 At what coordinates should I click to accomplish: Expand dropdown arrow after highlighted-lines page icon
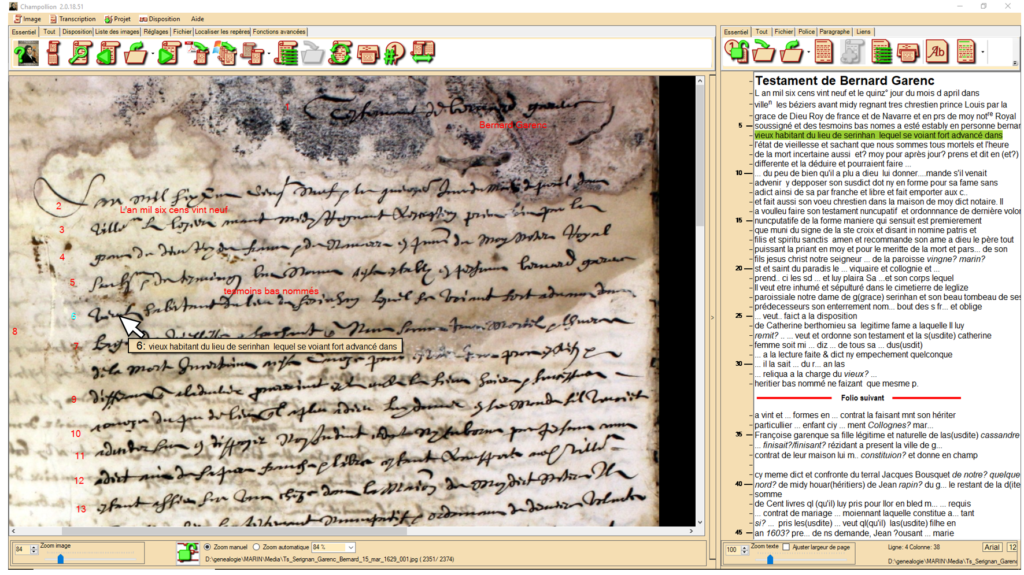click(x=983, y=52)
